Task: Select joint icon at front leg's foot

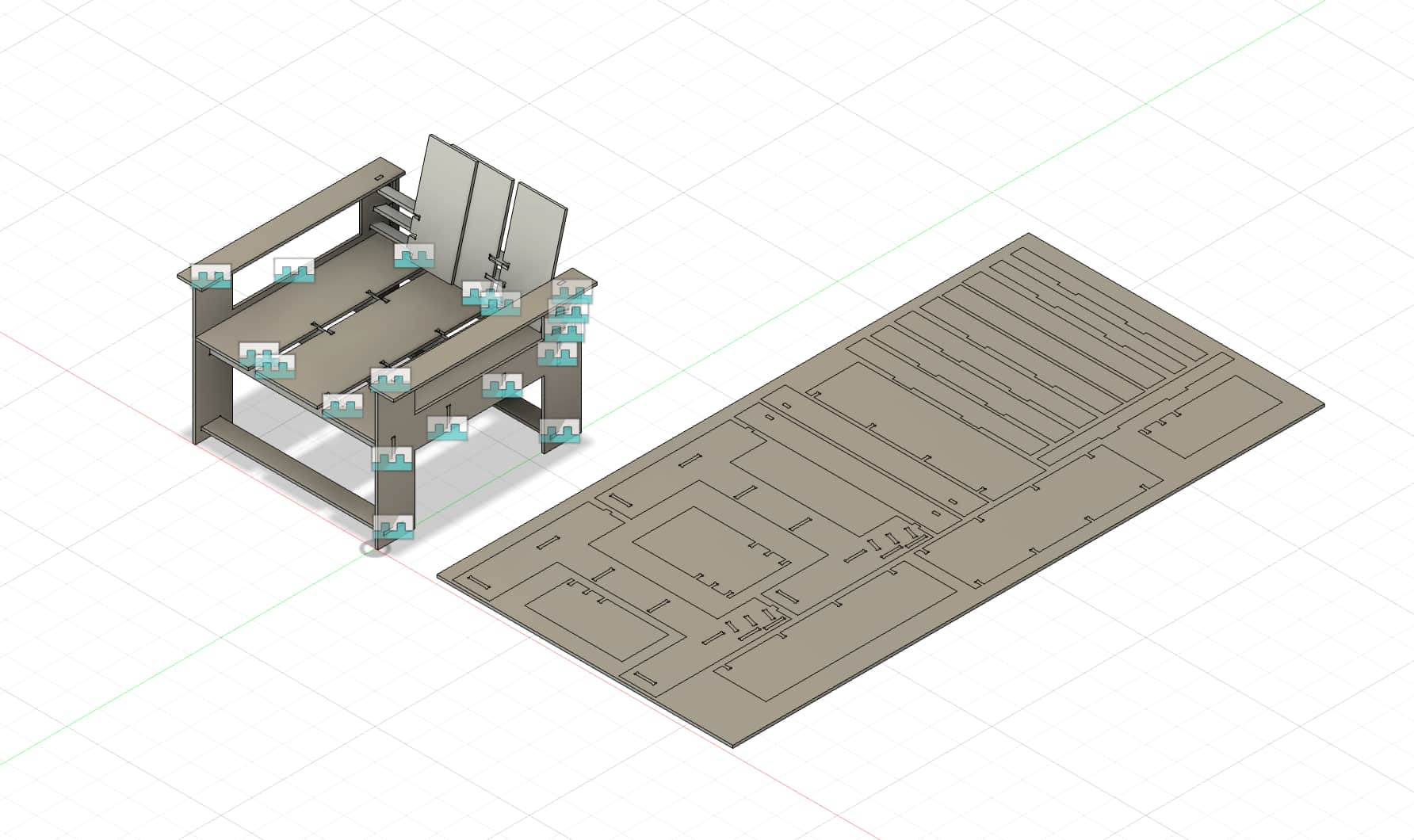Action: 394,526
